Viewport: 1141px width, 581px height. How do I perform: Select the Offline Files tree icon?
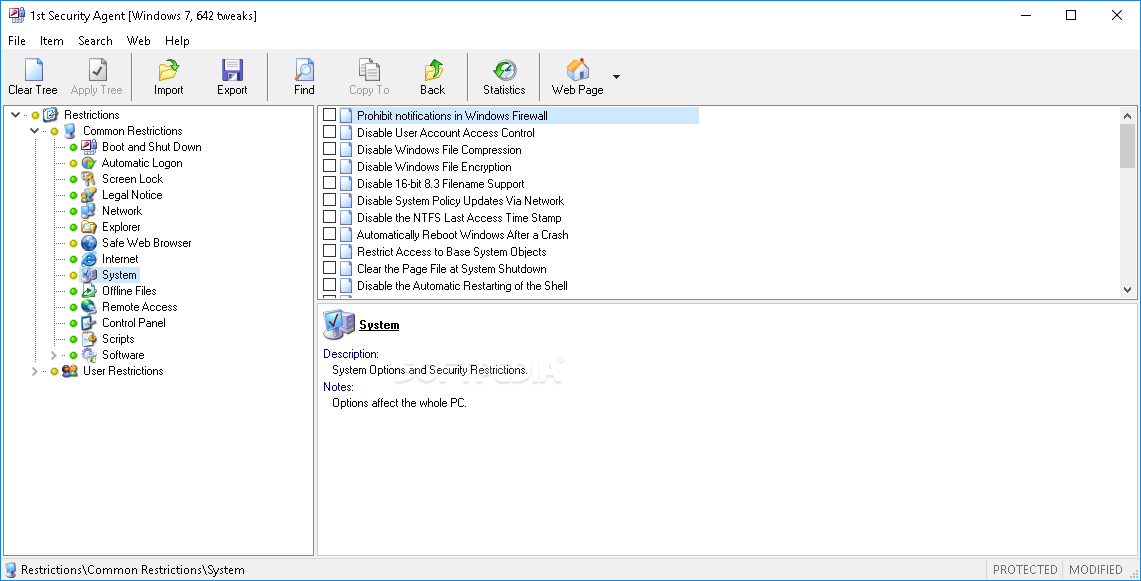[x=89, y=291]
